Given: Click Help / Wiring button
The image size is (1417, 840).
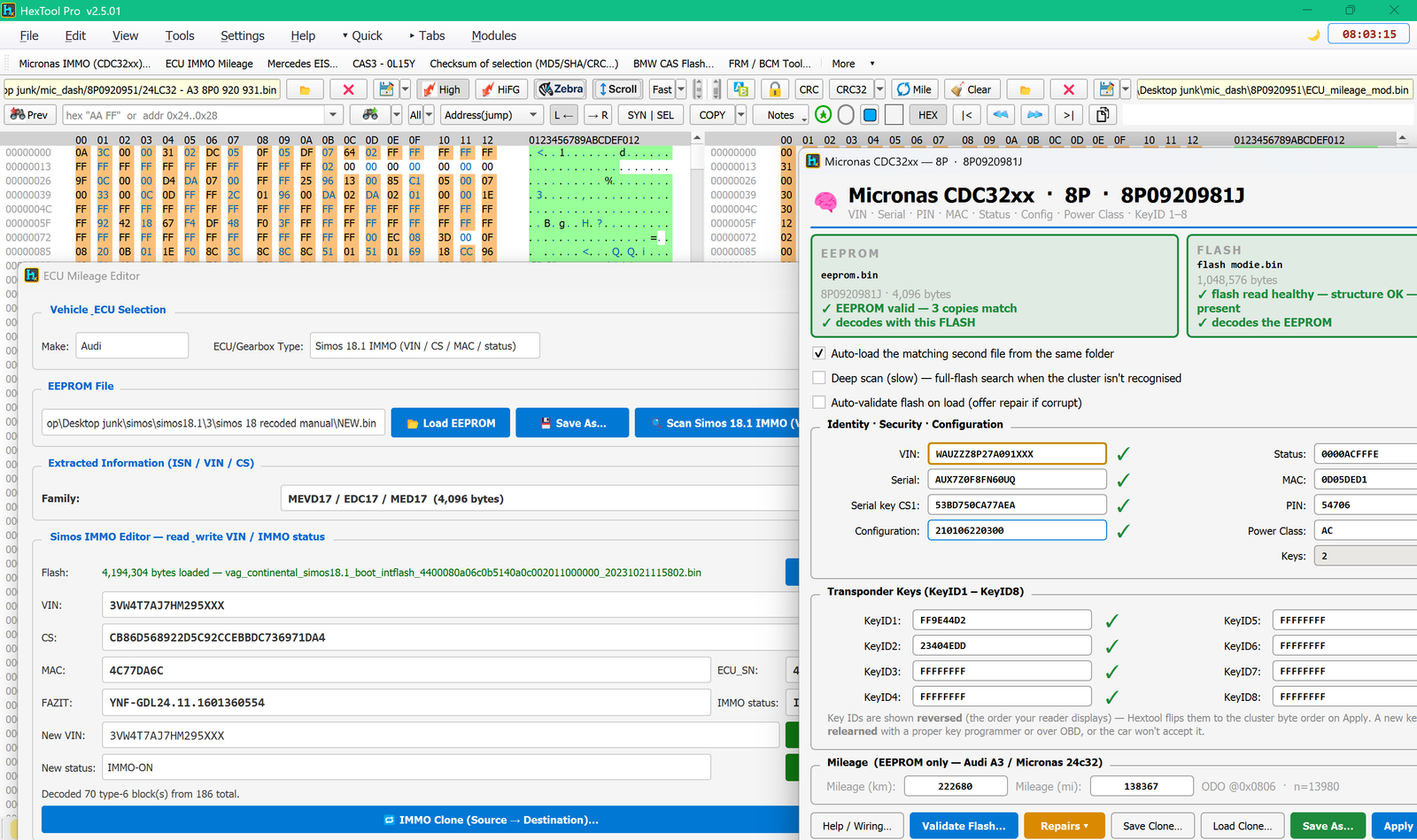Looking at the screenshot, I should pos(857,826).
